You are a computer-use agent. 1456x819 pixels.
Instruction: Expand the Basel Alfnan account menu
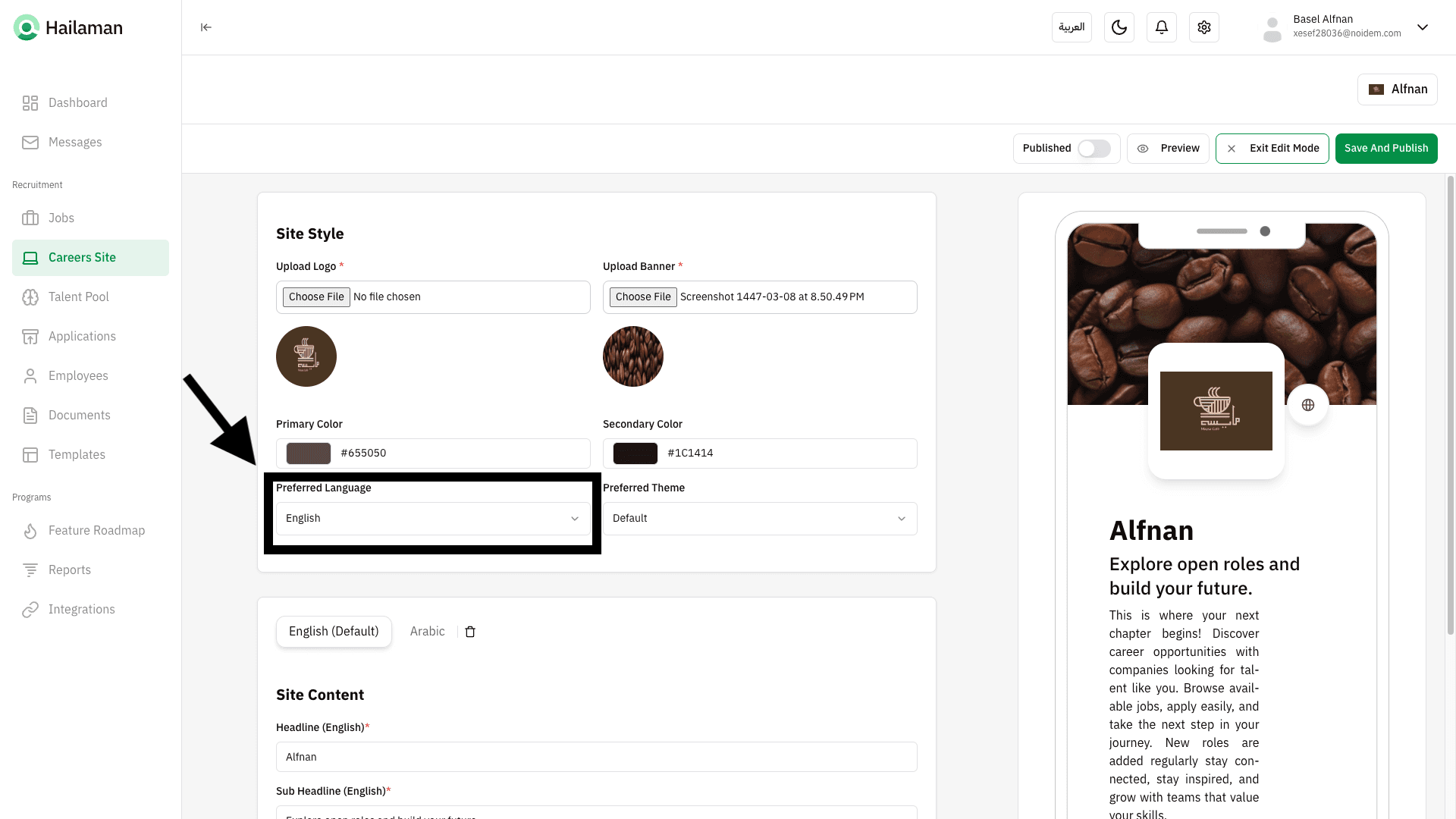click(x=1422, y=27)
